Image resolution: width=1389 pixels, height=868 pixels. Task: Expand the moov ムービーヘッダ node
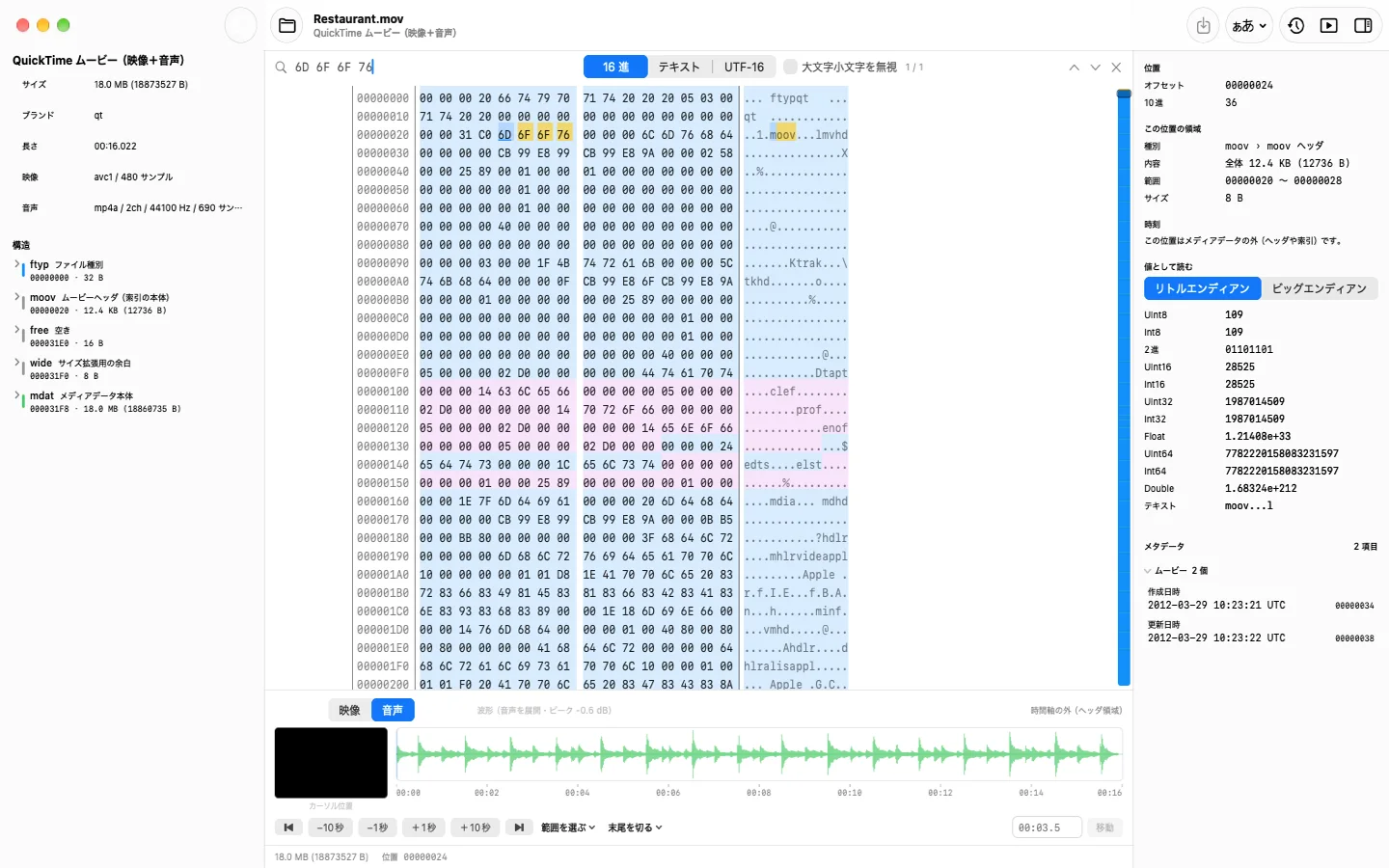coord(17,297)
